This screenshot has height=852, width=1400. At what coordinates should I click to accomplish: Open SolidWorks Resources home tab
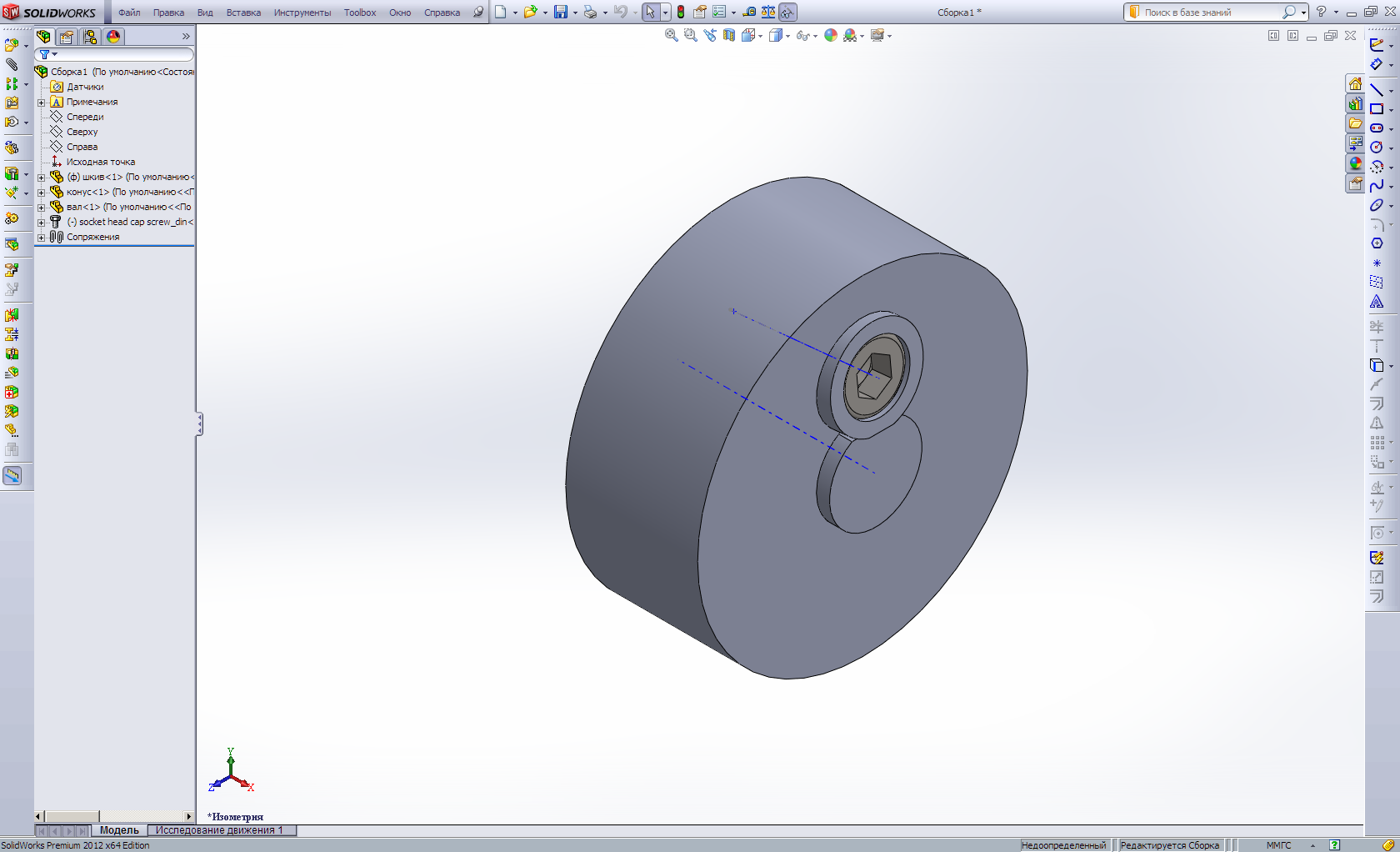click(x=1356, y=83)
